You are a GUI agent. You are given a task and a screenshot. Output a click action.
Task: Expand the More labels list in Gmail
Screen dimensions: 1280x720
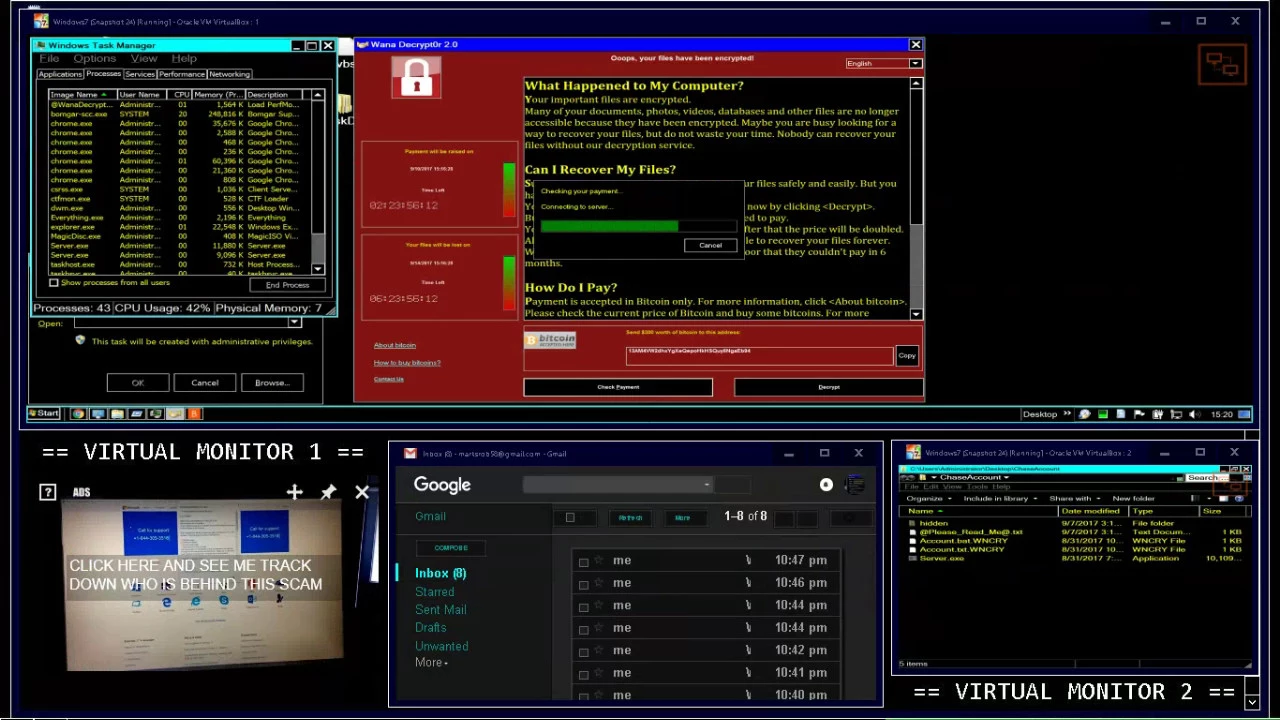click(431, 662)
